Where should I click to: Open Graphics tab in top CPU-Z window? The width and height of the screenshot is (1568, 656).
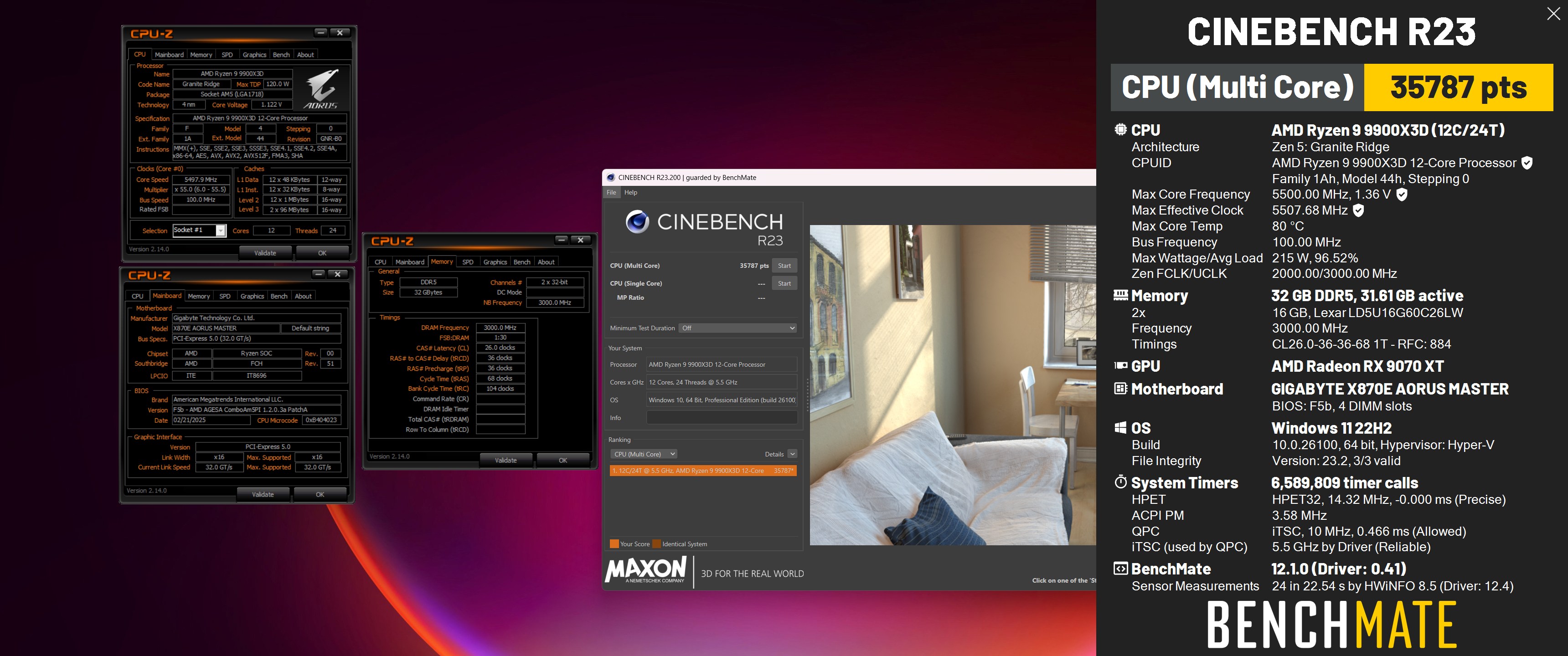point(254,55)
